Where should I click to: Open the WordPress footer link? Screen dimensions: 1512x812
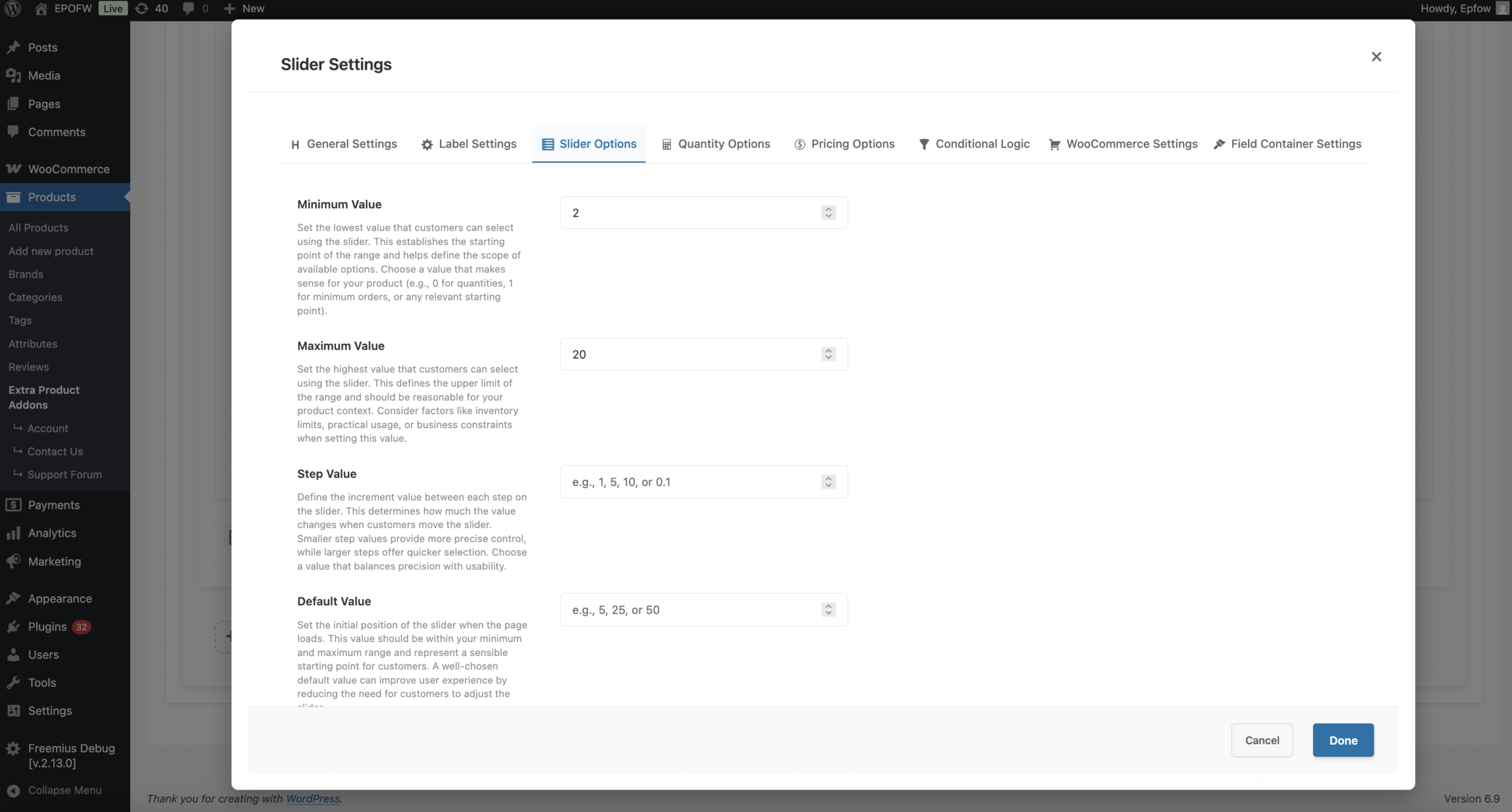[312, 798]
